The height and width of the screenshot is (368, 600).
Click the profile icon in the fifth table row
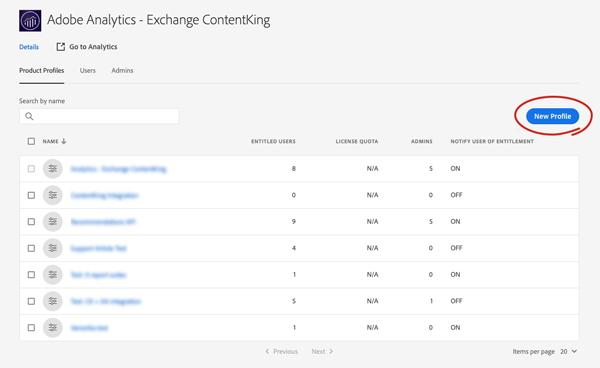click(x=52, y=275)
